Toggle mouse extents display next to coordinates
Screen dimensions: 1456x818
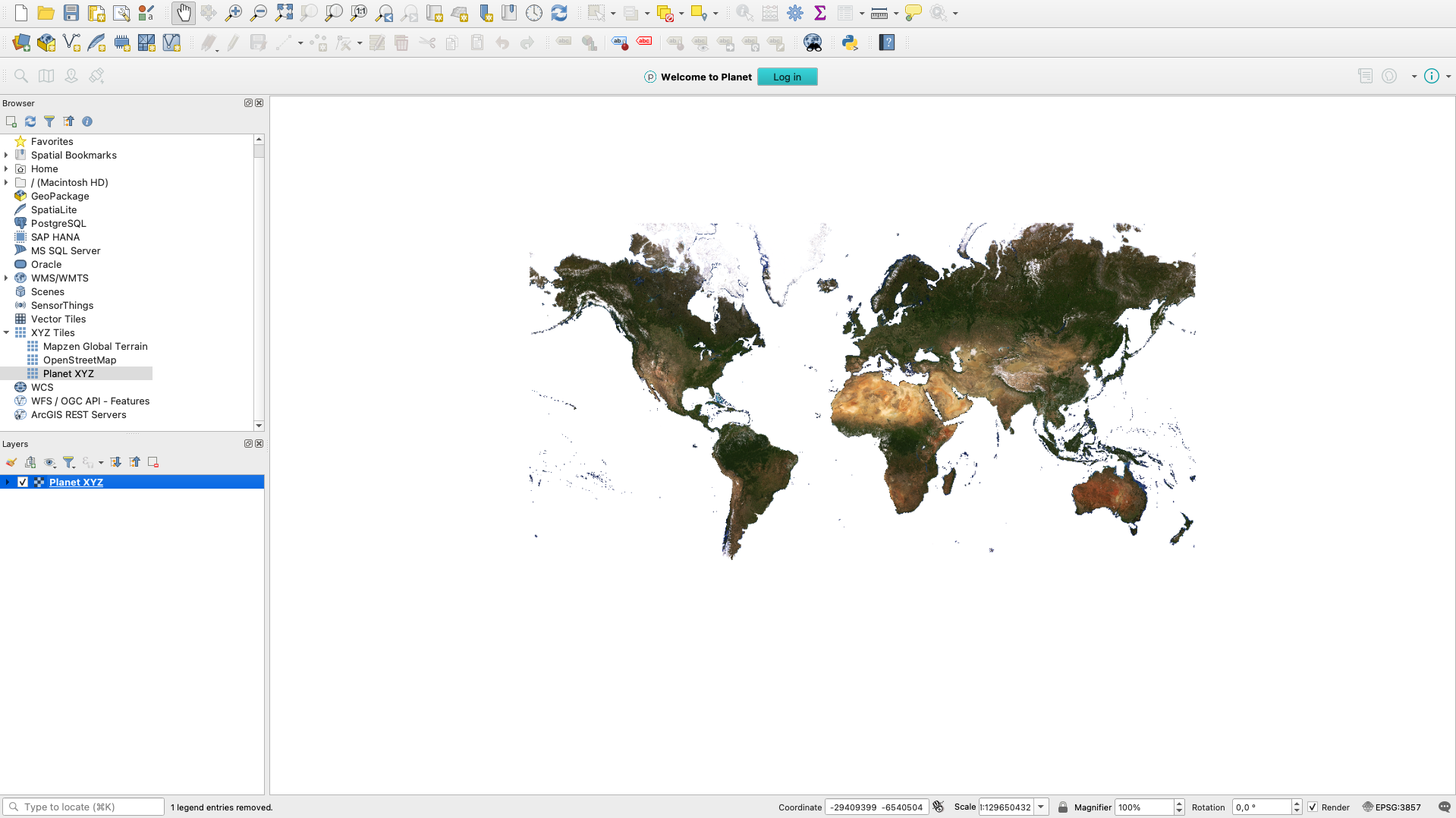pyautogui.click(x=939, y=807)
